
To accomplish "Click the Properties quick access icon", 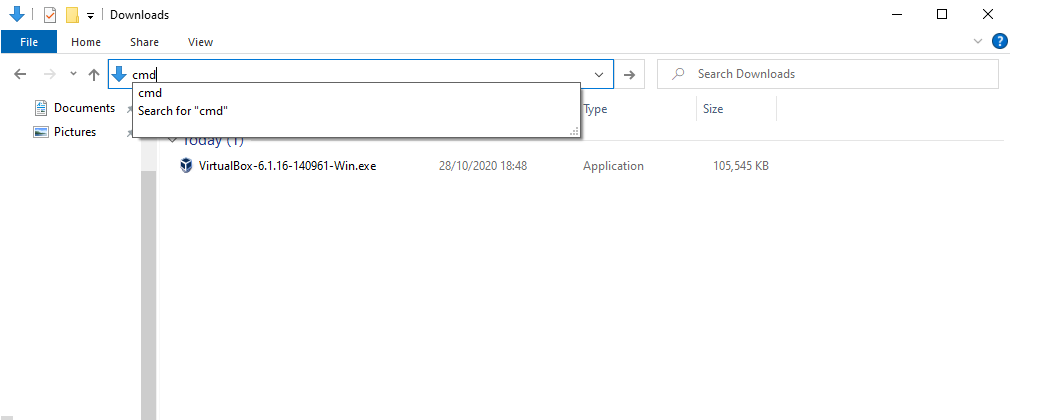I will [50, 15].
